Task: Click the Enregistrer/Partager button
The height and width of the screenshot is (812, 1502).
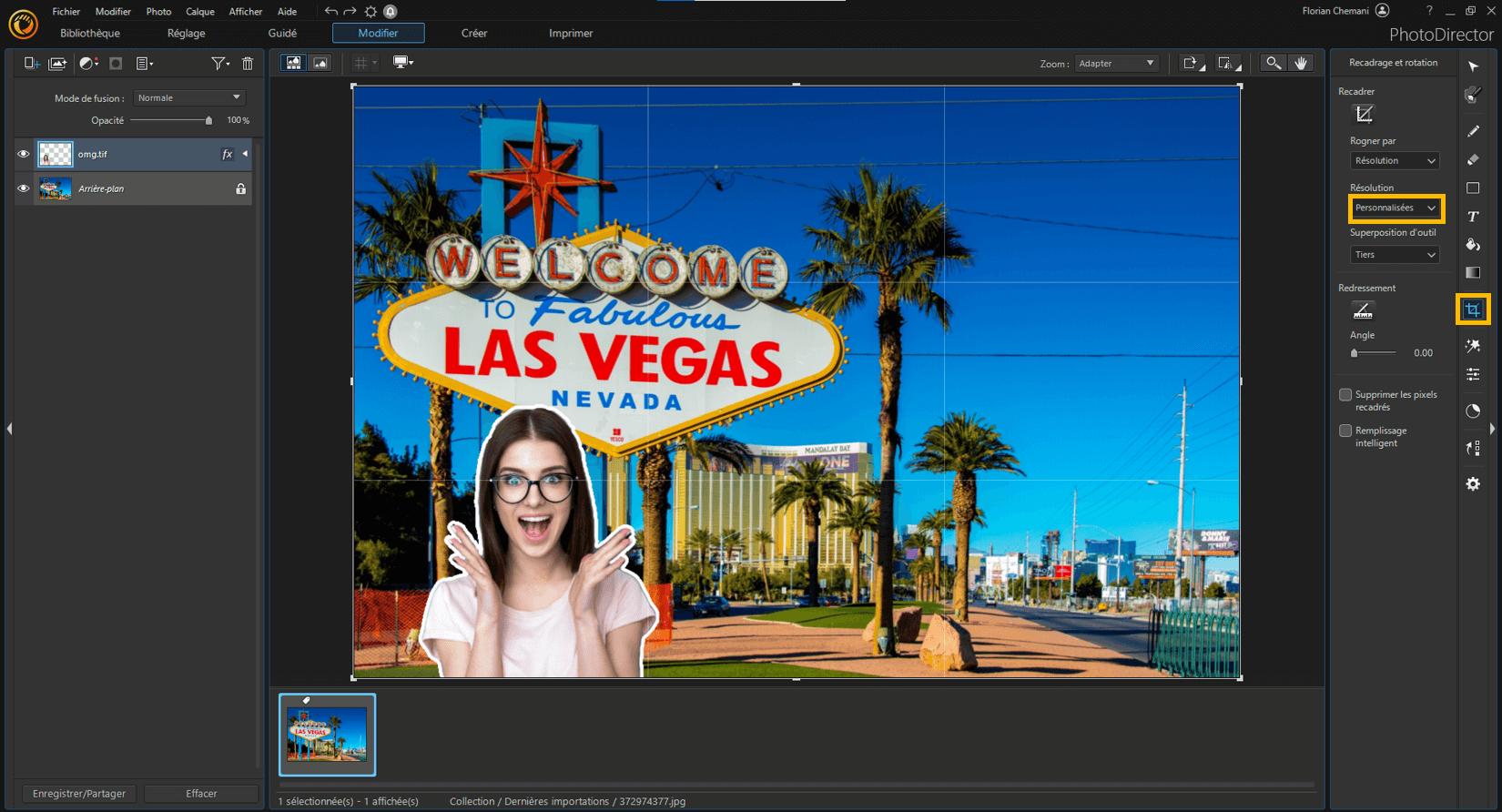Action: click(79, 794)
